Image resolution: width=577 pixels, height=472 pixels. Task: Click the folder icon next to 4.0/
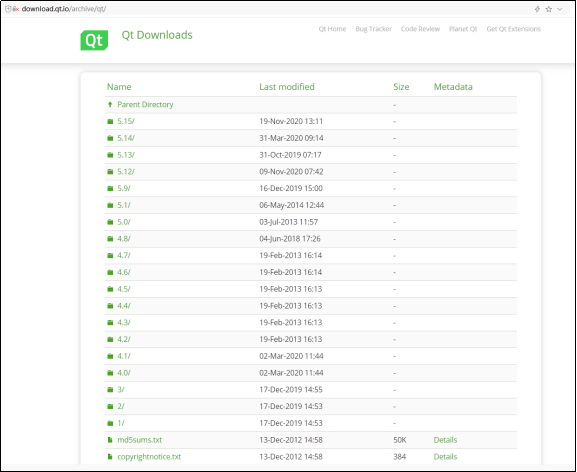click(110, 373)
